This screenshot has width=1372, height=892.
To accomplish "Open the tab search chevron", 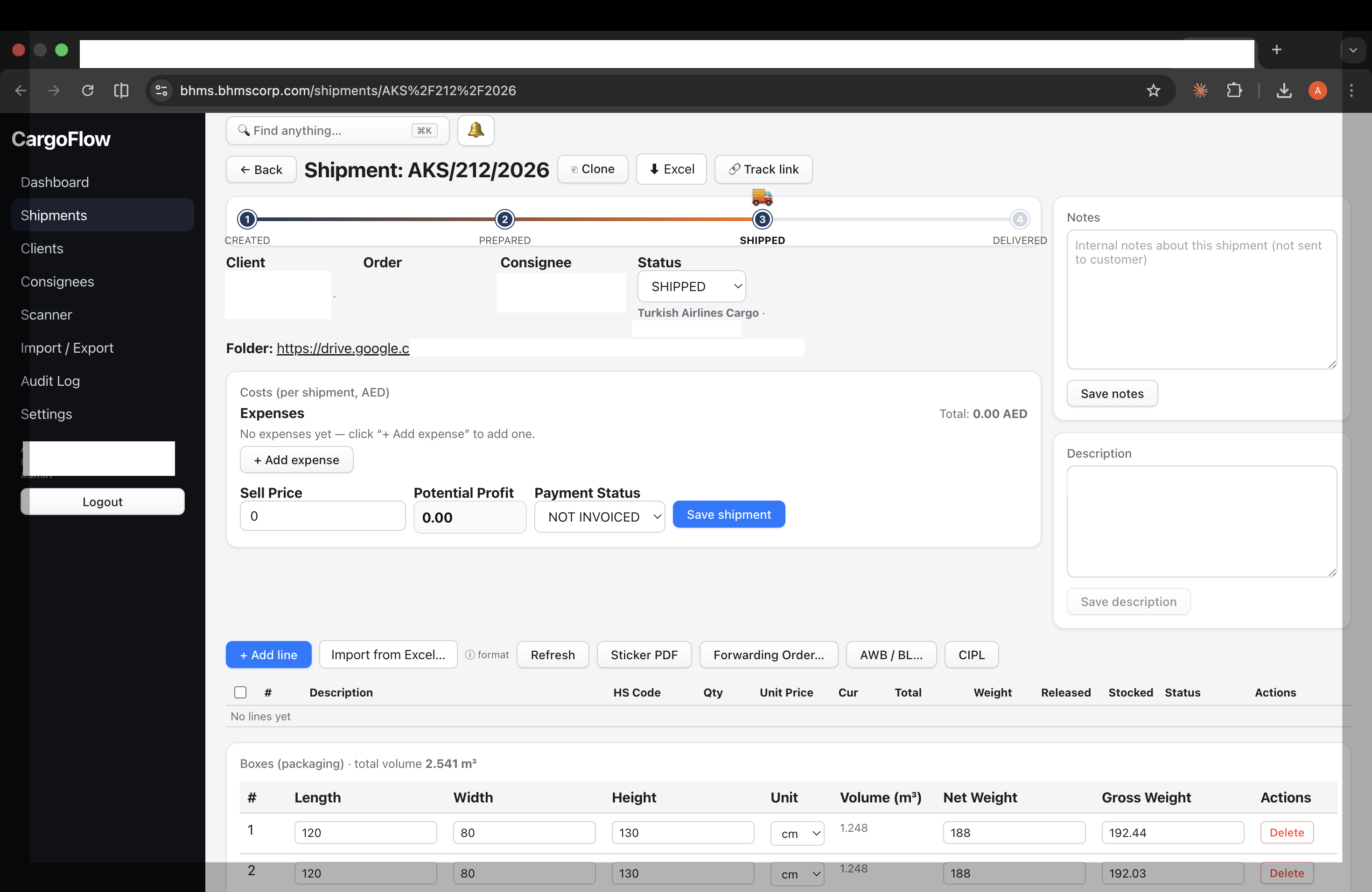I will click(x=1352, y=50).
